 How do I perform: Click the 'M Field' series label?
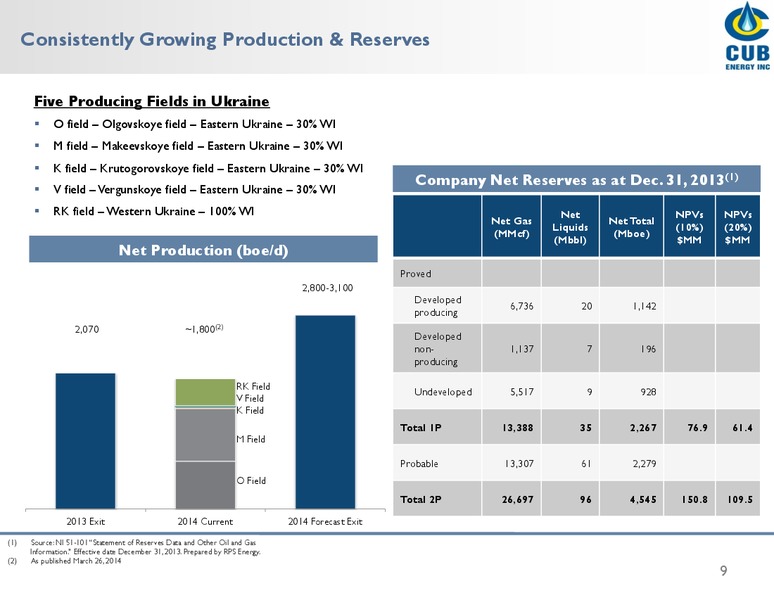tap(251, 439)
